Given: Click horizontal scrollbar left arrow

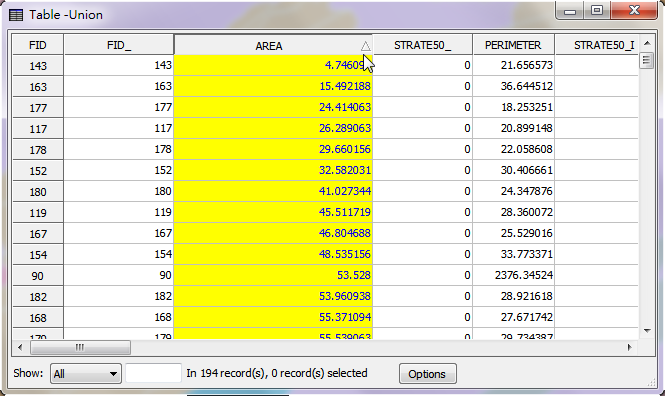Looking at the screenshot, I should [20, 347].
